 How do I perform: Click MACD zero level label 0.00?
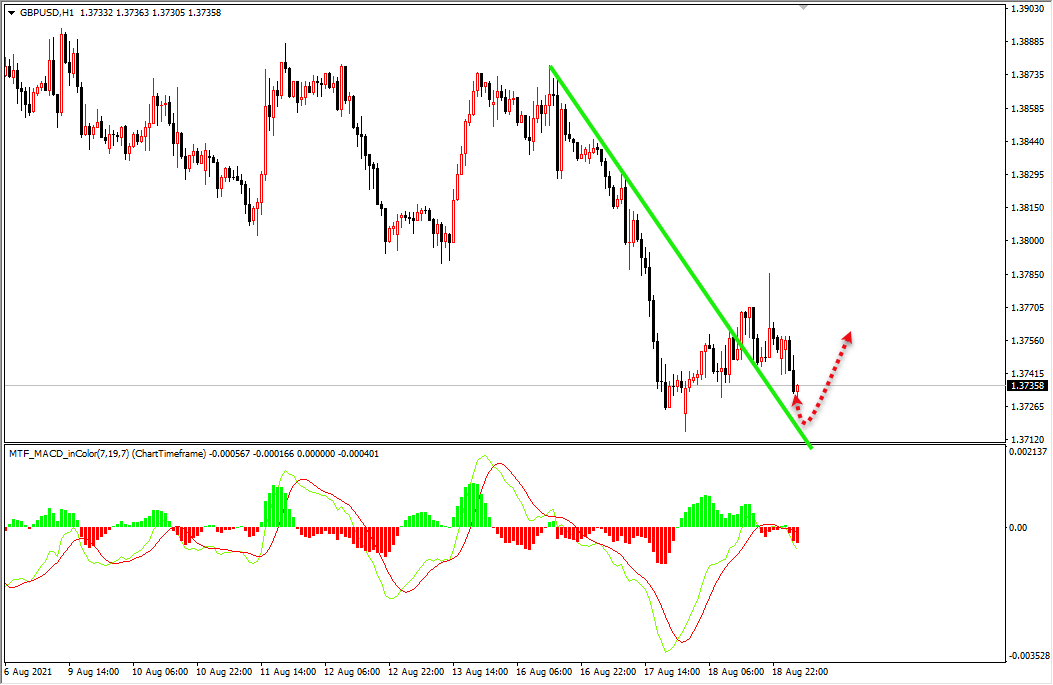click(1018, 528)
